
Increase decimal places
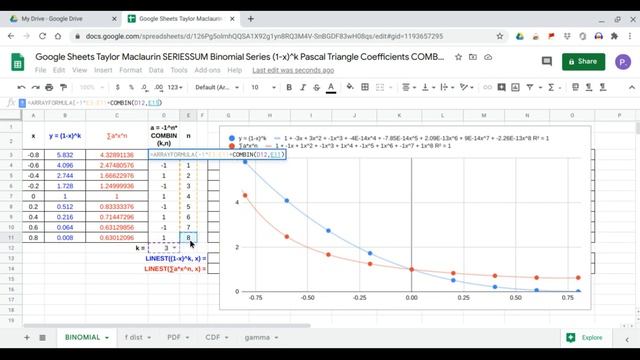click(x=159, y=87)
